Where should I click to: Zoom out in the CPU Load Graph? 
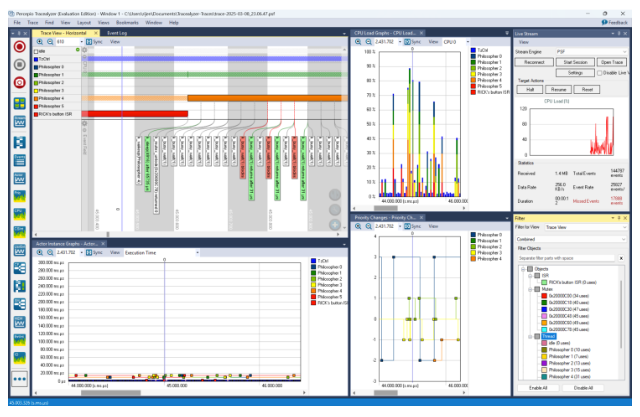coord(367,43)
